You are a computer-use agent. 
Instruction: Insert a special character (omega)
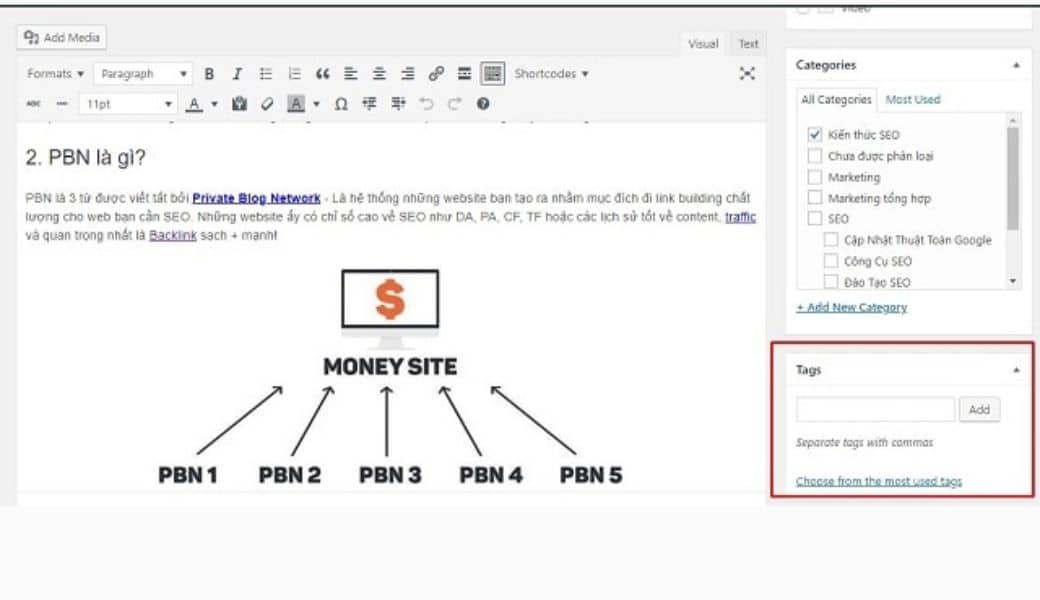pyautogui.click(x=341, y=103)
